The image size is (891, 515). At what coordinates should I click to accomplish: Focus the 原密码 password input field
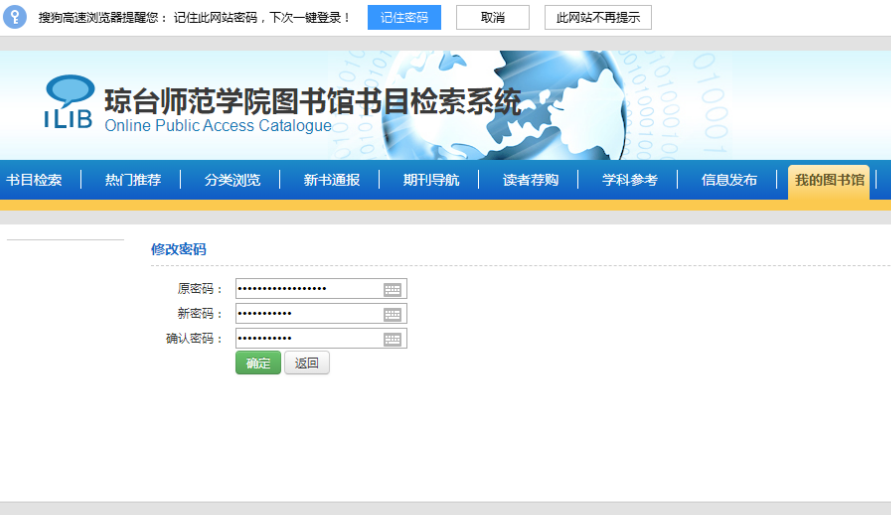pyautogui.click(x=308, y=289)
